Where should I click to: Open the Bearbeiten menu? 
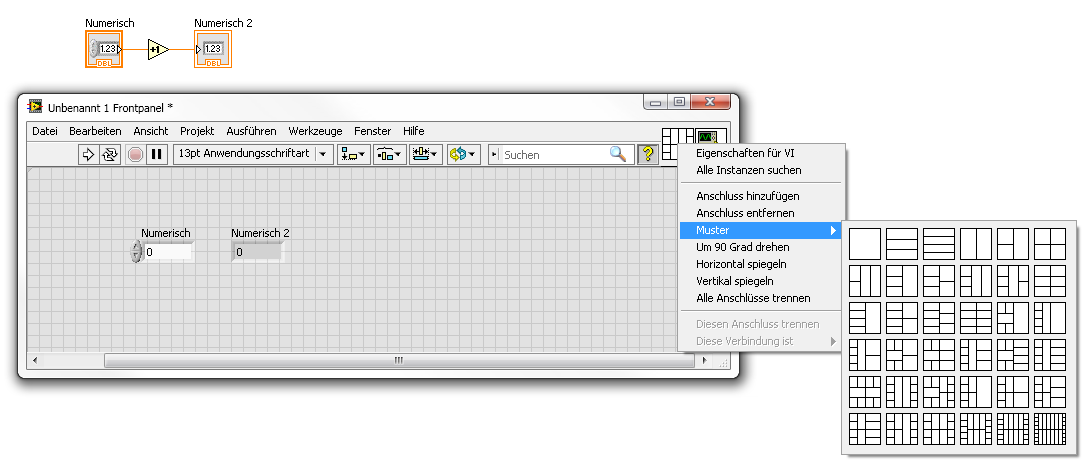[95, 131]
